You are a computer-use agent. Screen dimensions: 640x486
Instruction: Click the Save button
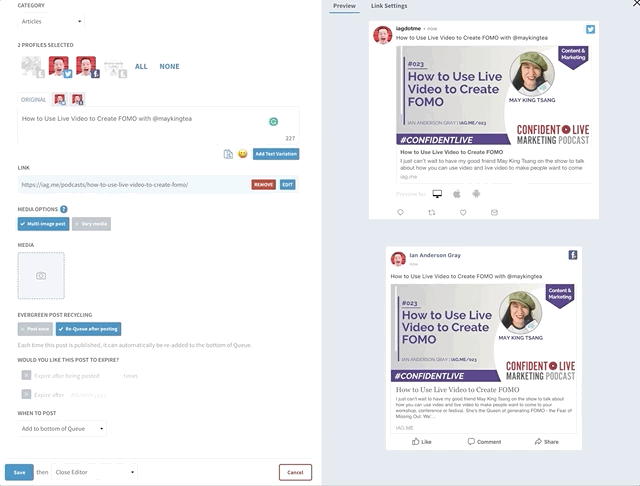[19, 472]
